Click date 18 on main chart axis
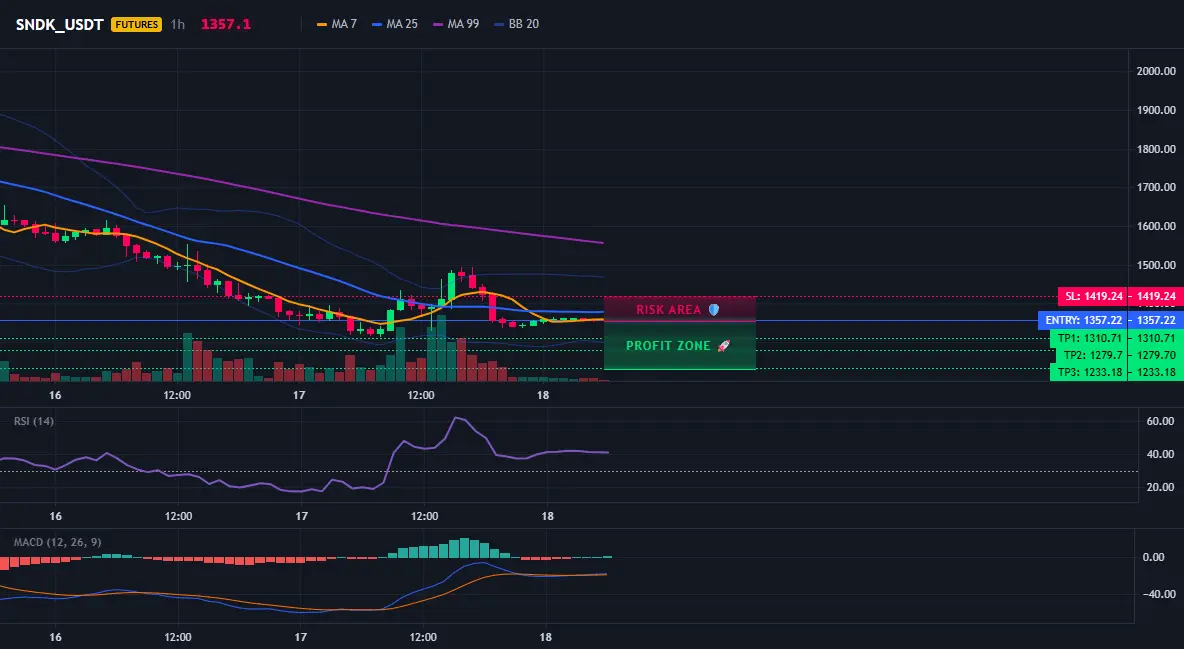The width and height of the screenshot is (1184, 649). click(x=543, y=395)
